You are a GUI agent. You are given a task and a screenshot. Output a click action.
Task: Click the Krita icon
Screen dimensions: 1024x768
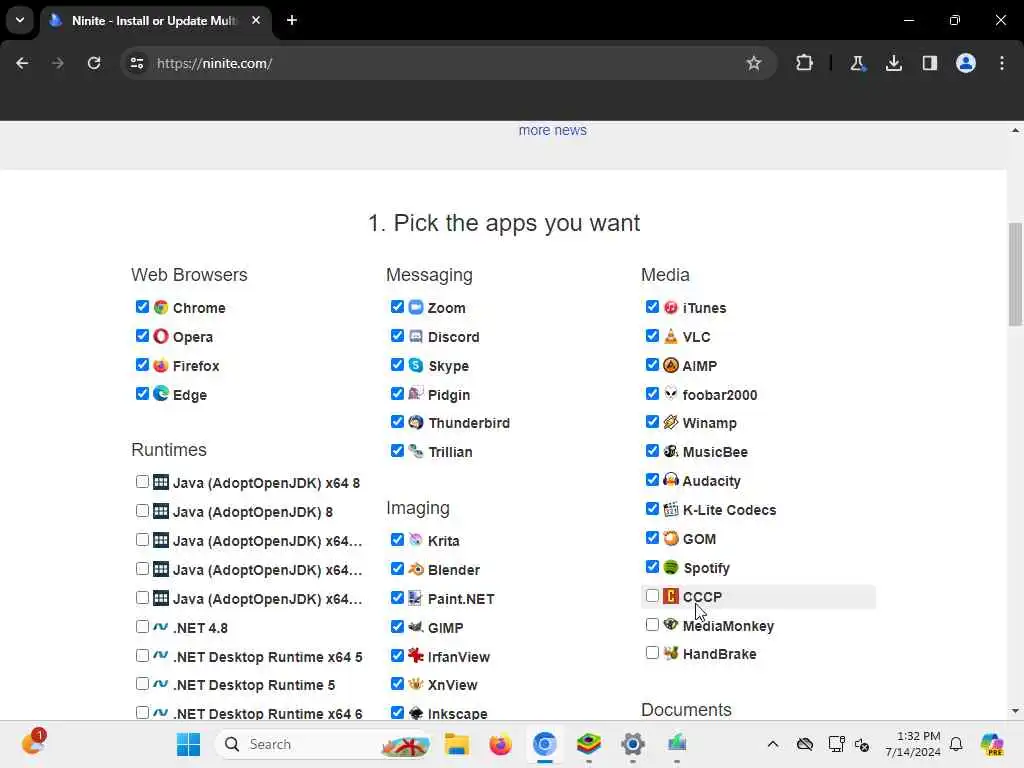point(416,540)
